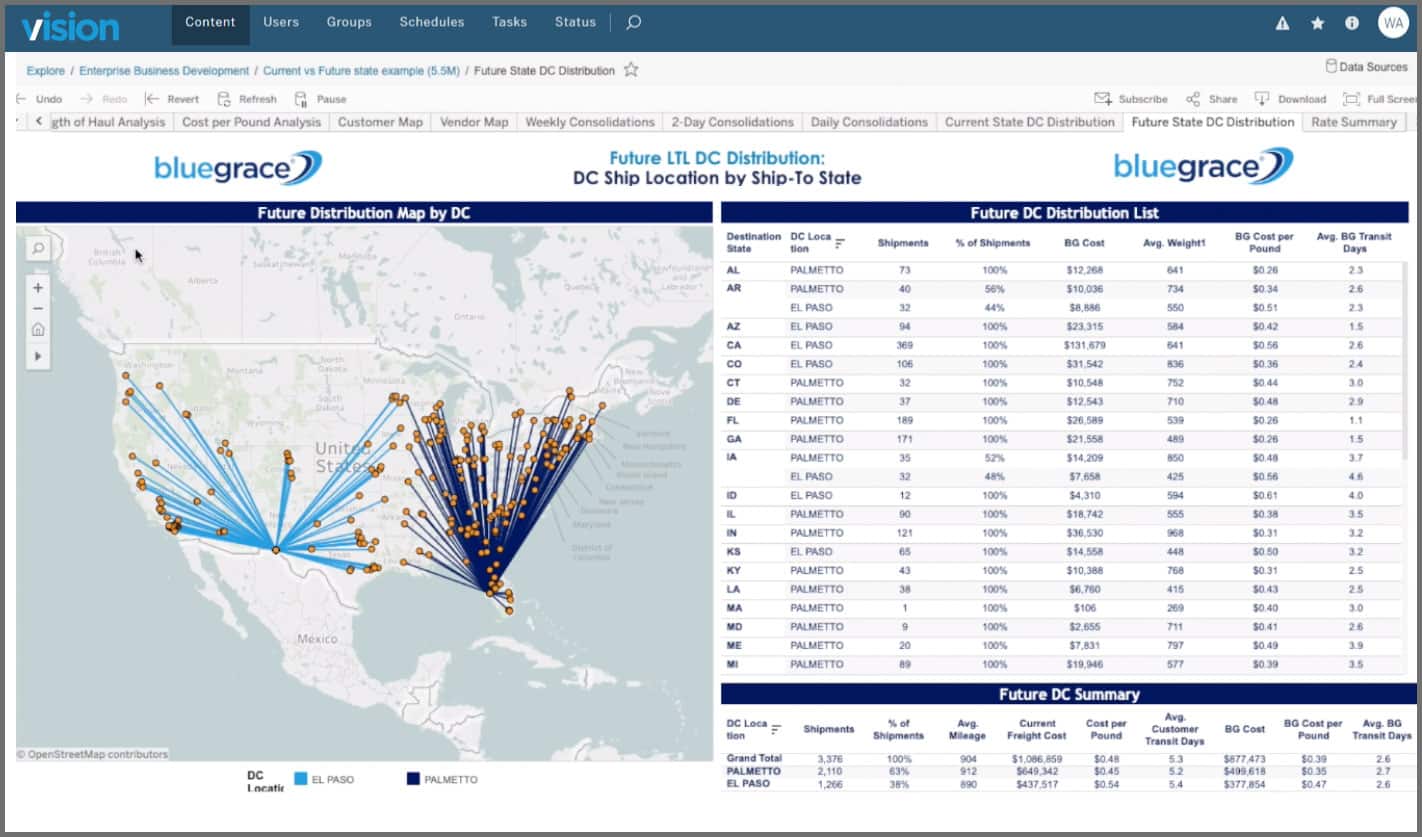Click tab strip left-scroll arrow
1422x837 pixels.
(x=38, y=122)
